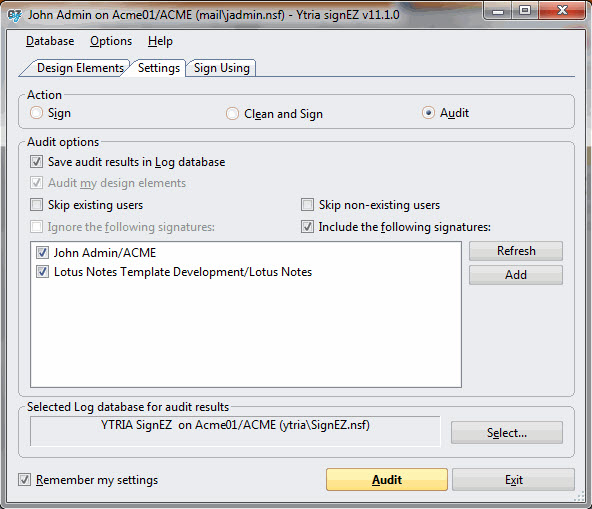Open the Database menu

coord(50,41)
